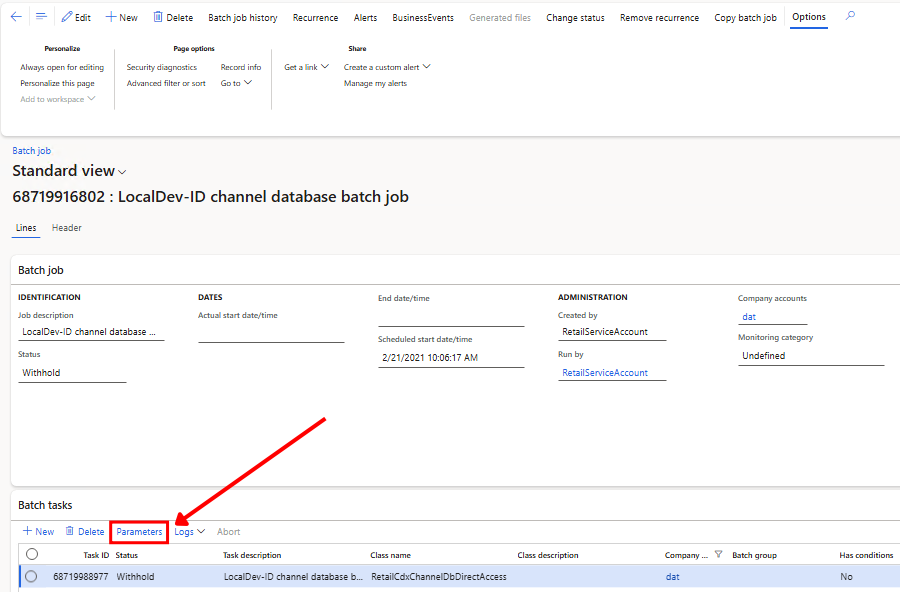This screenshot has width=900, height=592.
Task: Click the Actual start date/time field
Action: coord(271,334)
